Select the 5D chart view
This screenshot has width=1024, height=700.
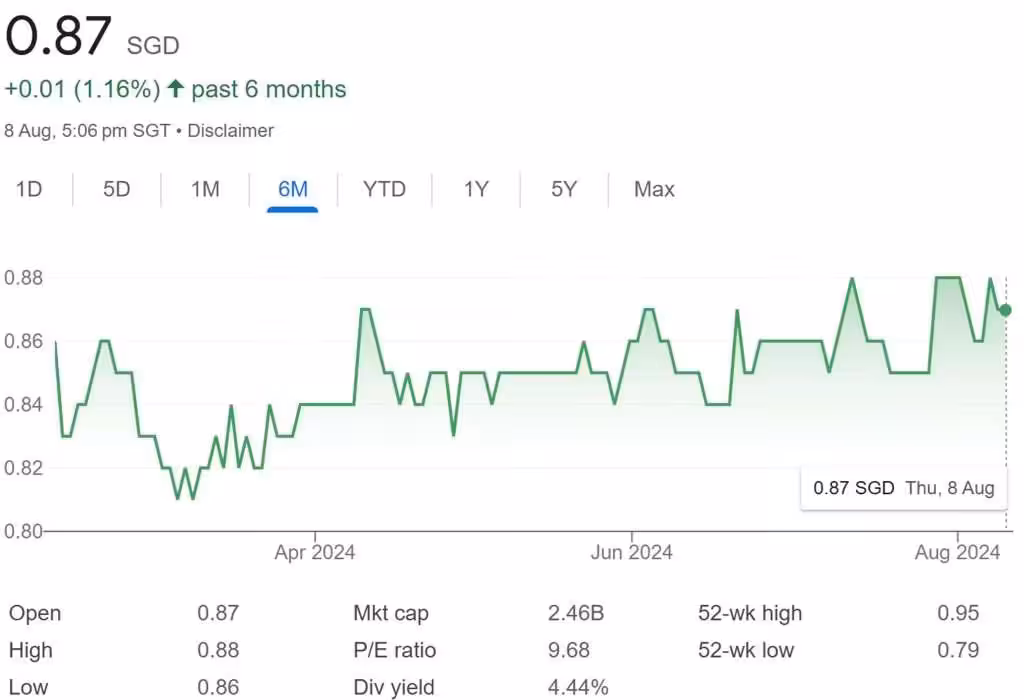(115, 189)
